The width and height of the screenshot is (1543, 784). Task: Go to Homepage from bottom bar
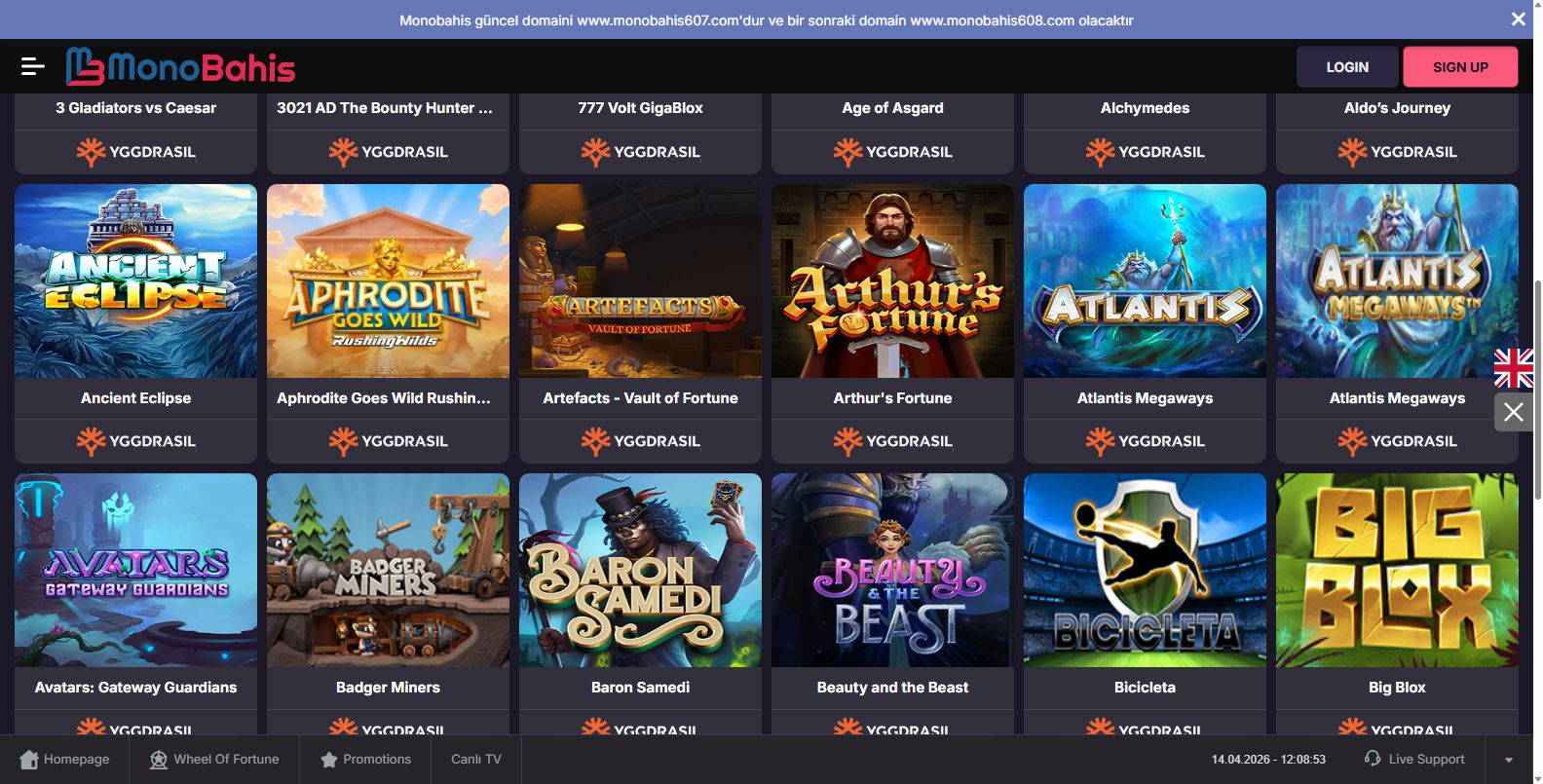pyautogui.click(x=64, y=760)
